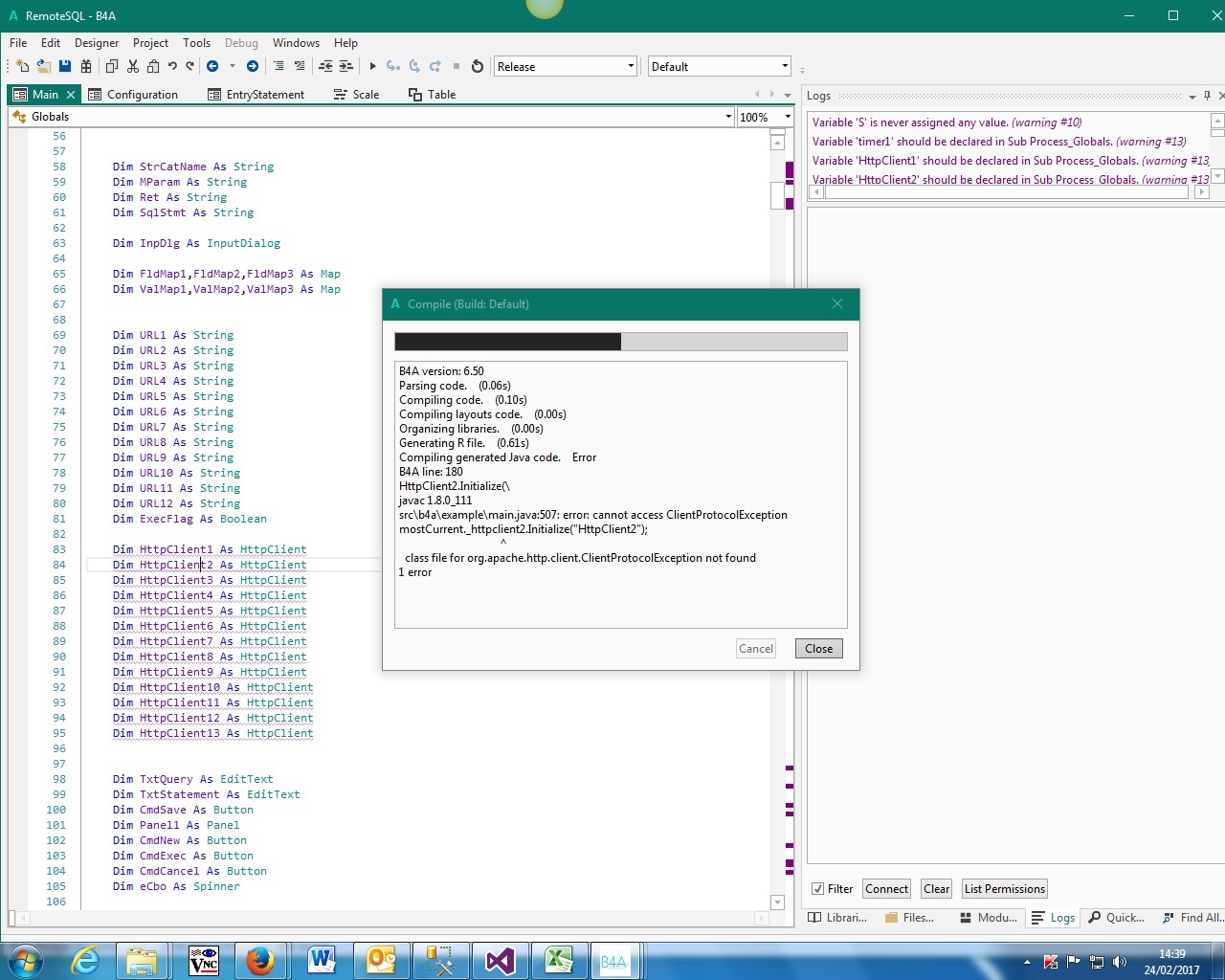
Task: Expand the Globals sub selector dropdown
Action: pos(728,117)
